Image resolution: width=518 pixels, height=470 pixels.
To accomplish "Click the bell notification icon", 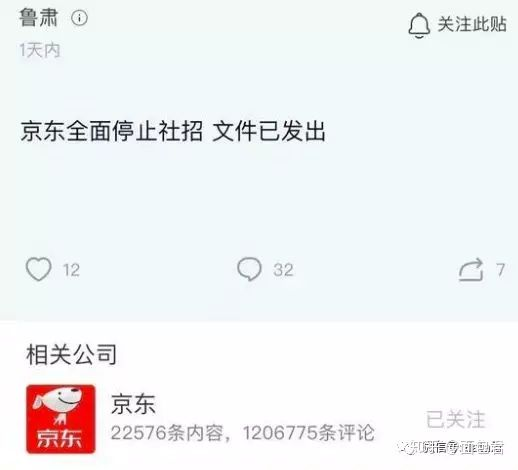I will point(419,25).
